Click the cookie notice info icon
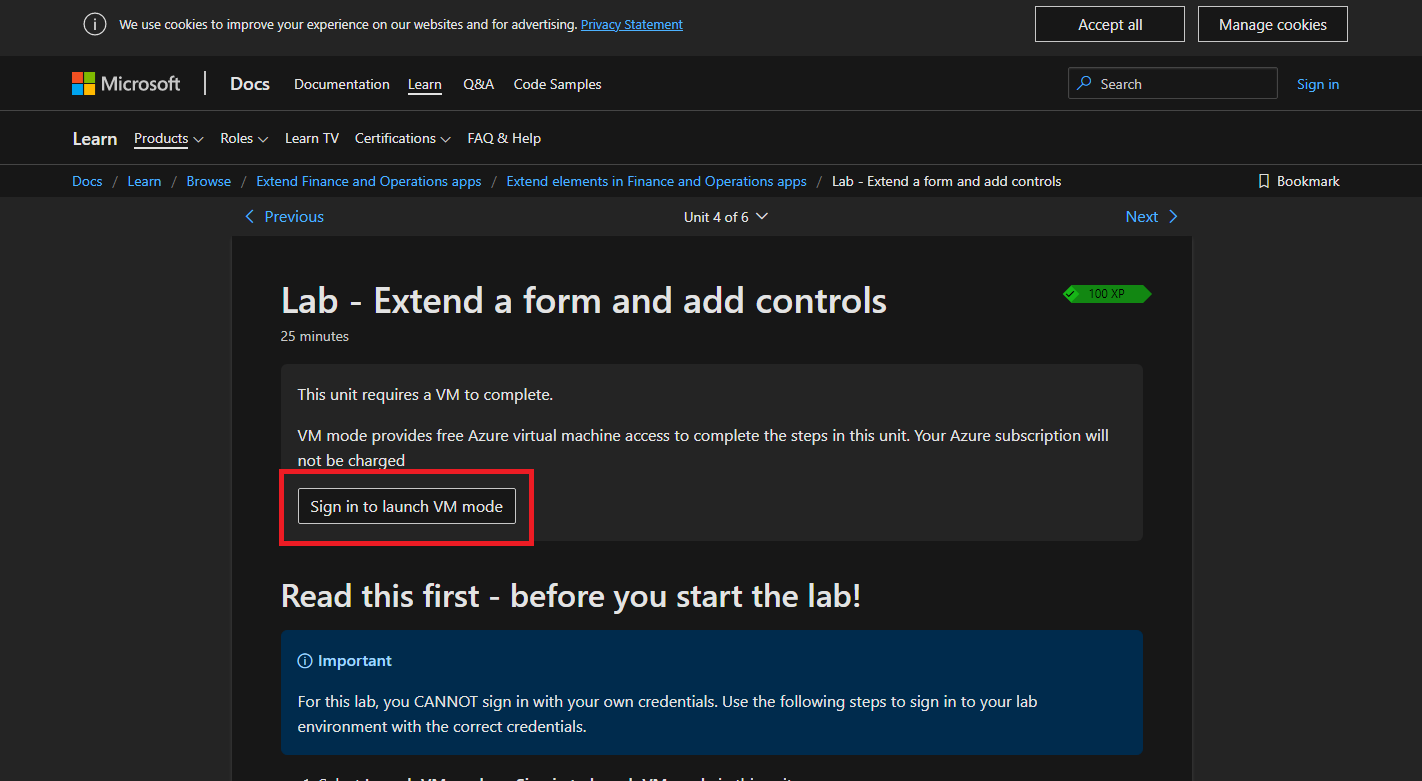This screenshot has height=781, width=1422. 95,24
